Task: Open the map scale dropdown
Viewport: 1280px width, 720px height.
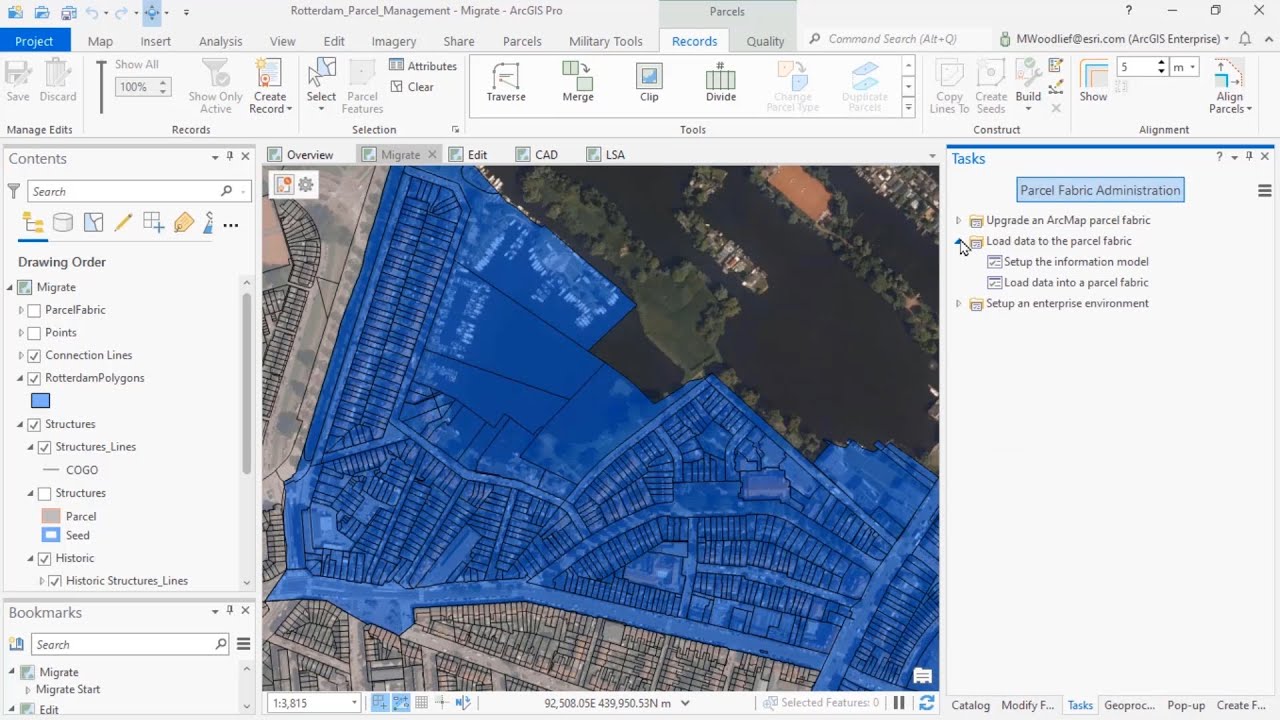Action: click(354, 703)
